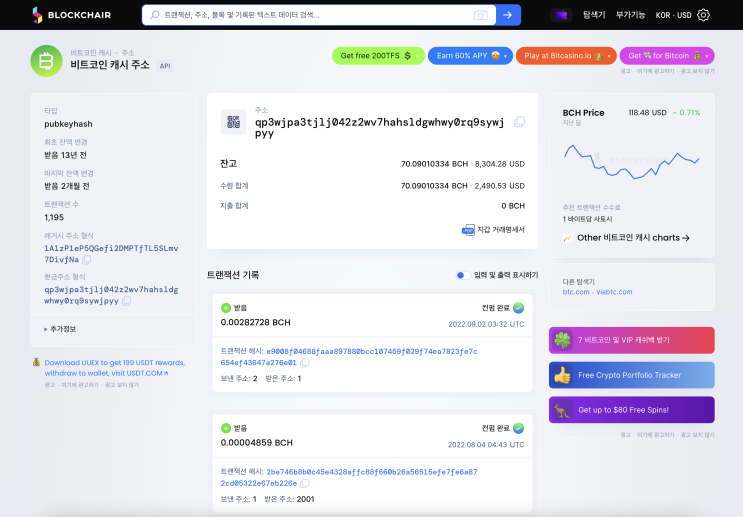
Task: Copy the main address via copy icon
Action: [x=519, y=122]
